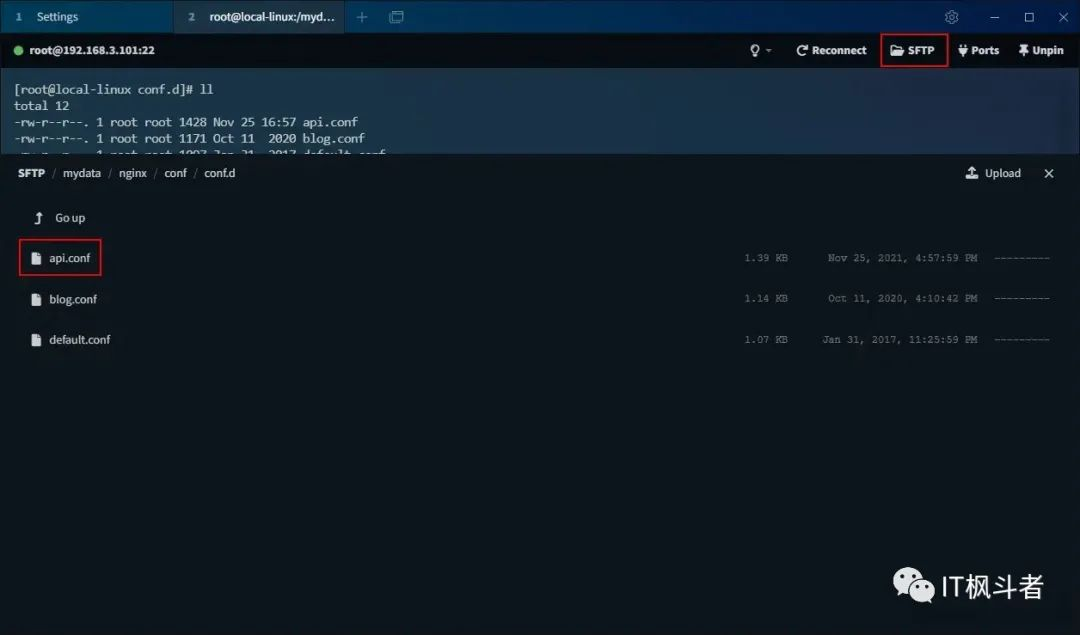Viewport: 1080px width, 635px height.
Task: Close the SFTP panel
Action: click(1048, 174)
